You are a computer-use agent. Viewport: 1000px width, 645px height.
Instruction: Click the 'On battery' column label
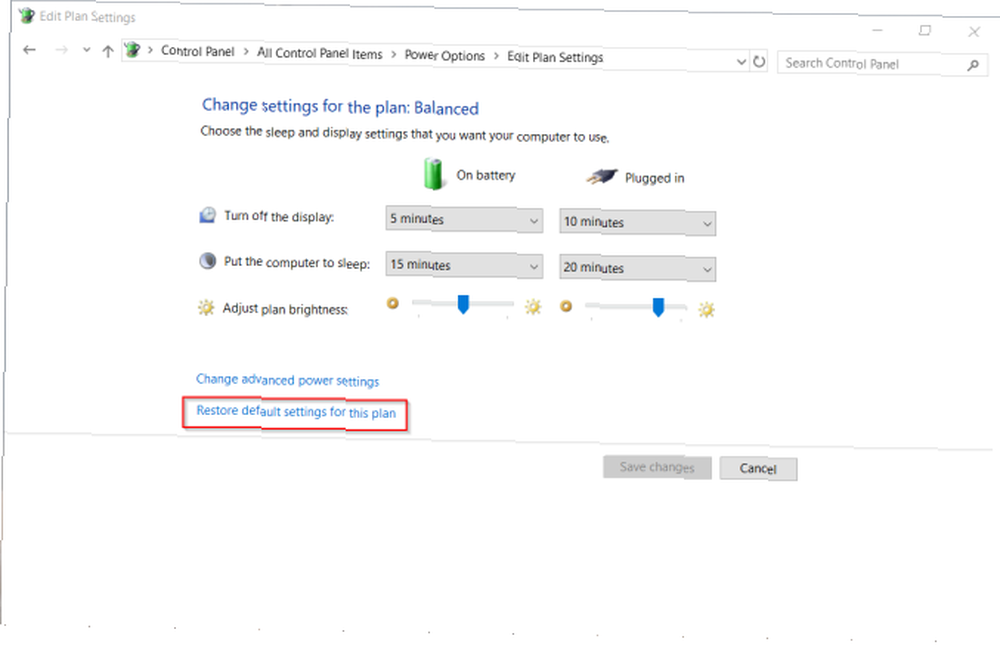[485, 175]
